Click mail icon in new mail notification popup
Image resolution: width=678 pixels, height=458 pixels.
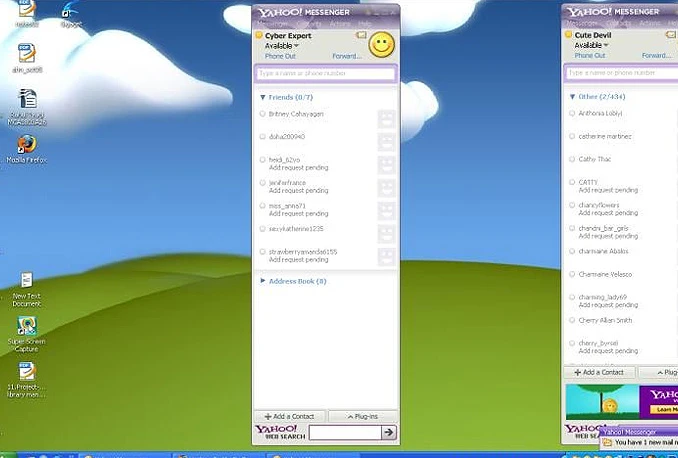[x=607, y=442]
